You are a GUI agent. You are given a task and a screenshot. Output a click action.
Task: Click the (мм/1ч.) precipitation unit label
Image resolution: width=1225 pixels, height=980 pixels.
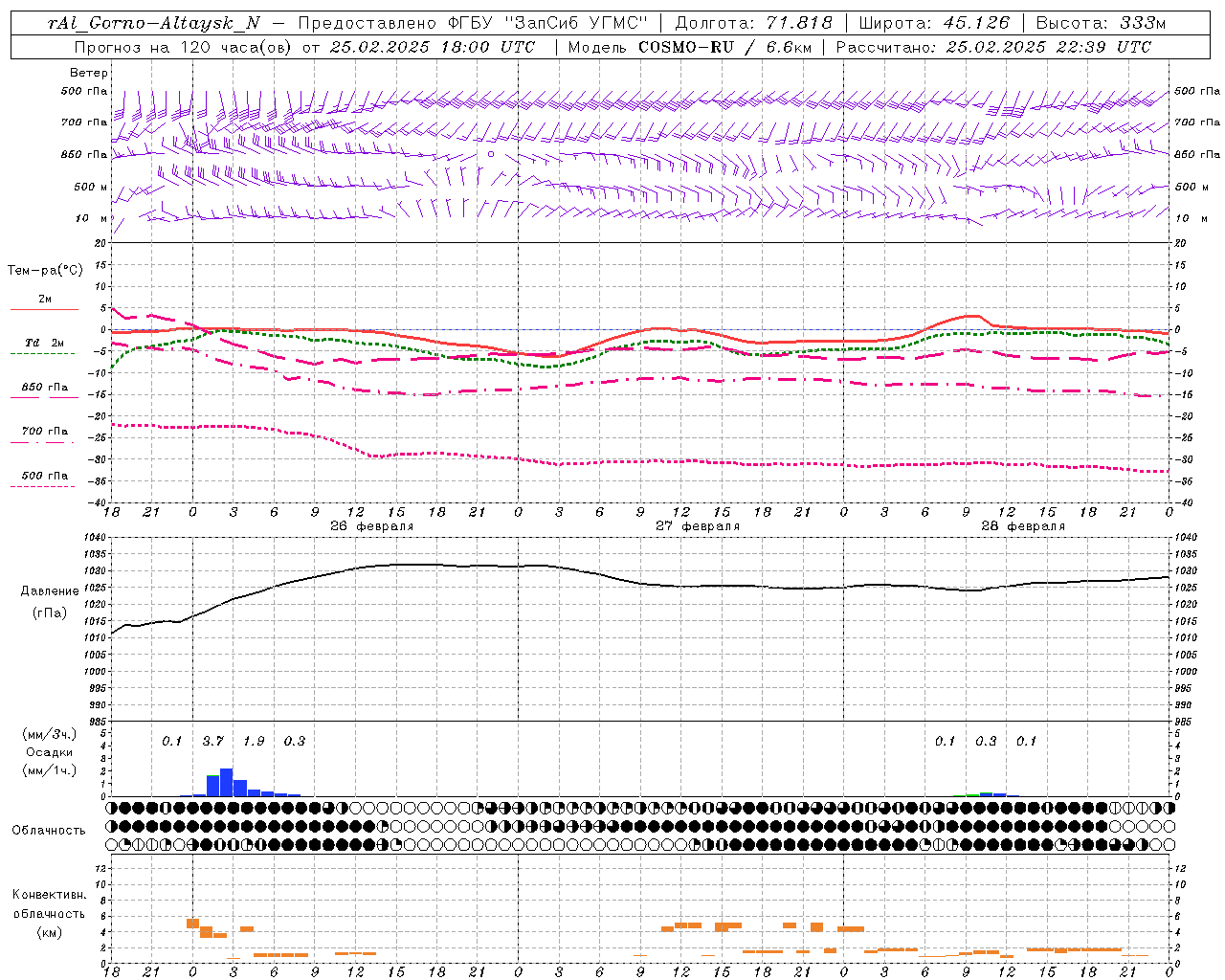pyautogui.click(x=50, y=770)
